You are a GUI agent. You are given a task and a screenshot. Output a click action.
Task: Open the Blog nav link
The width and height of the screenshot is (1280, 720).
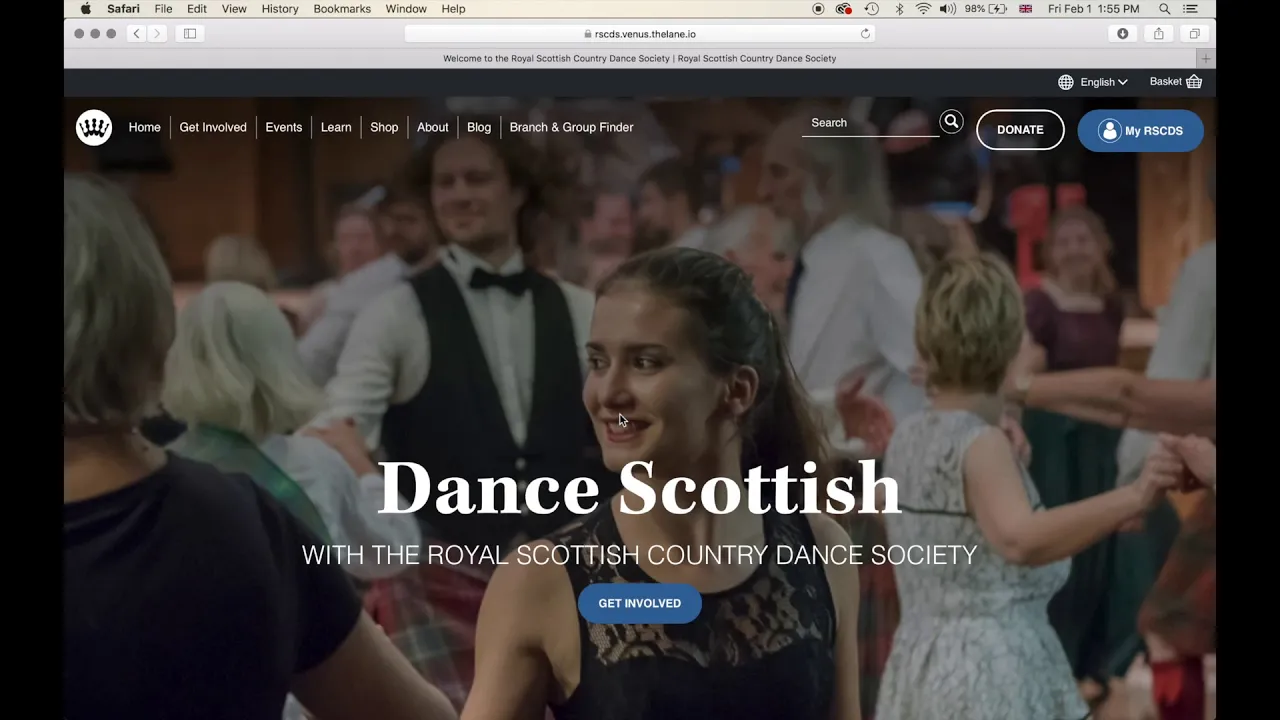click(479, 127)
